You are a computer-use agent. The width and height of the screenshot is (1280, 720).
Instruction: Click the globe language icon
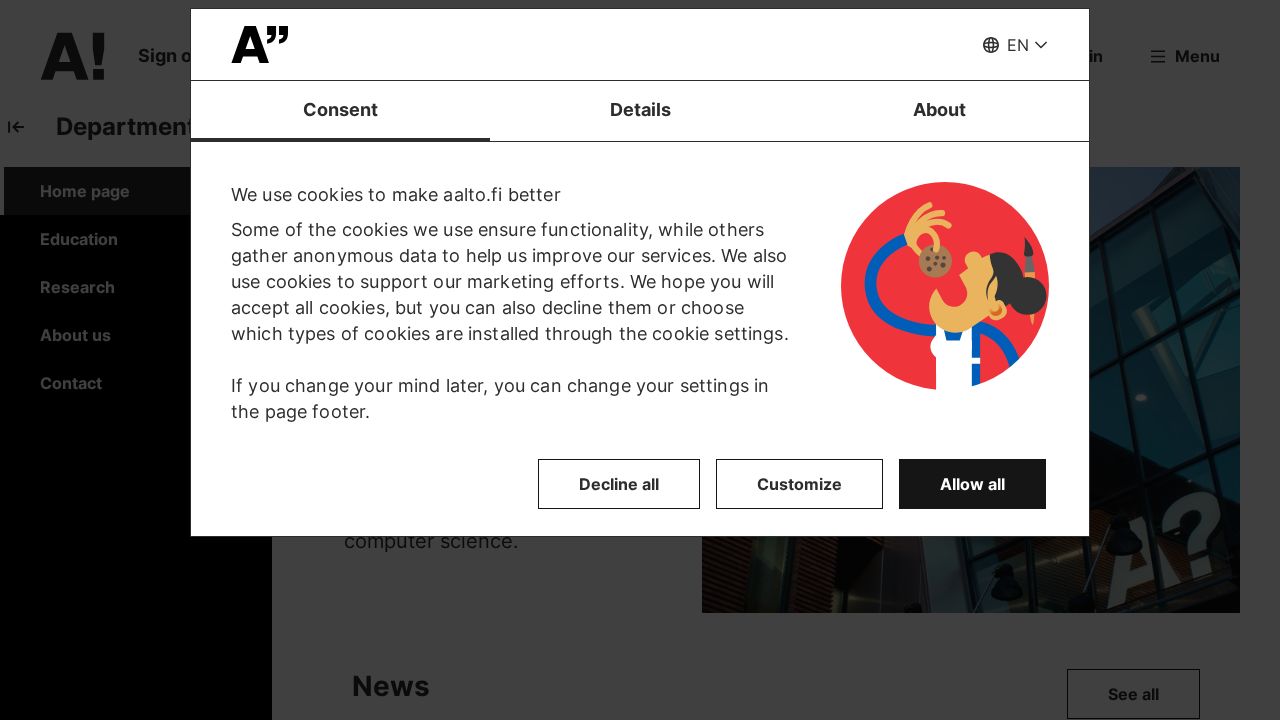pyautogui.click(x=991, y=45)
